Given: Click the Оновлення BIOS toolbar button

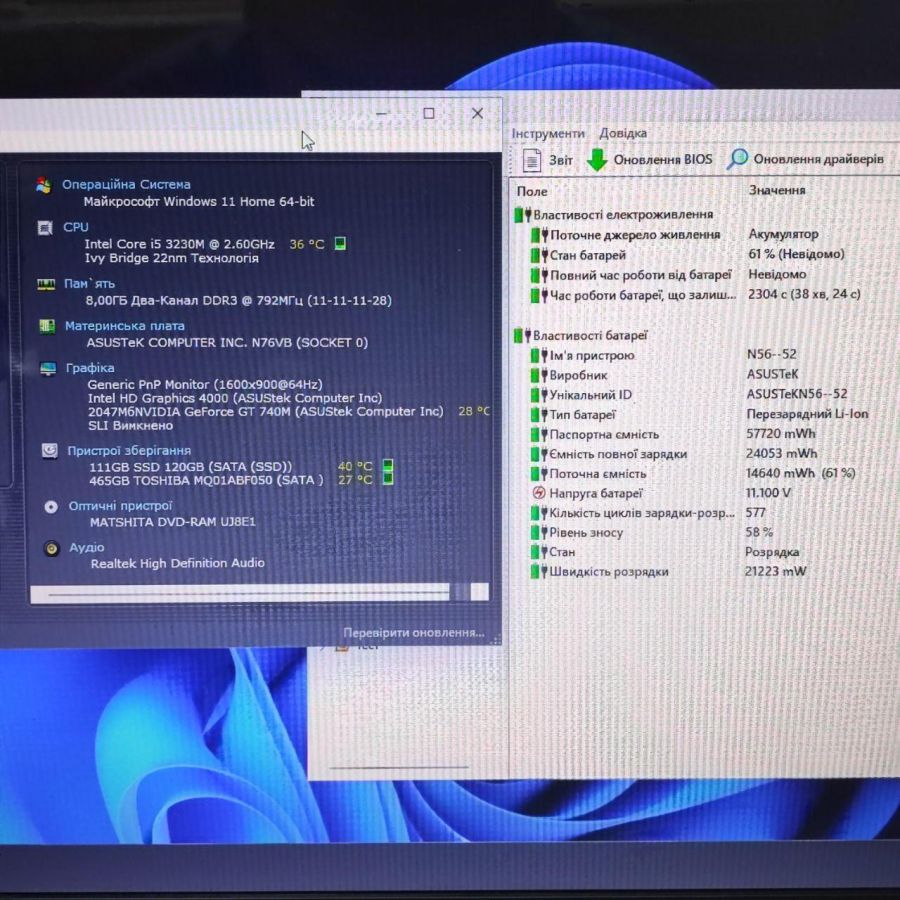Looking at the screenshot, I should (649, 160).
